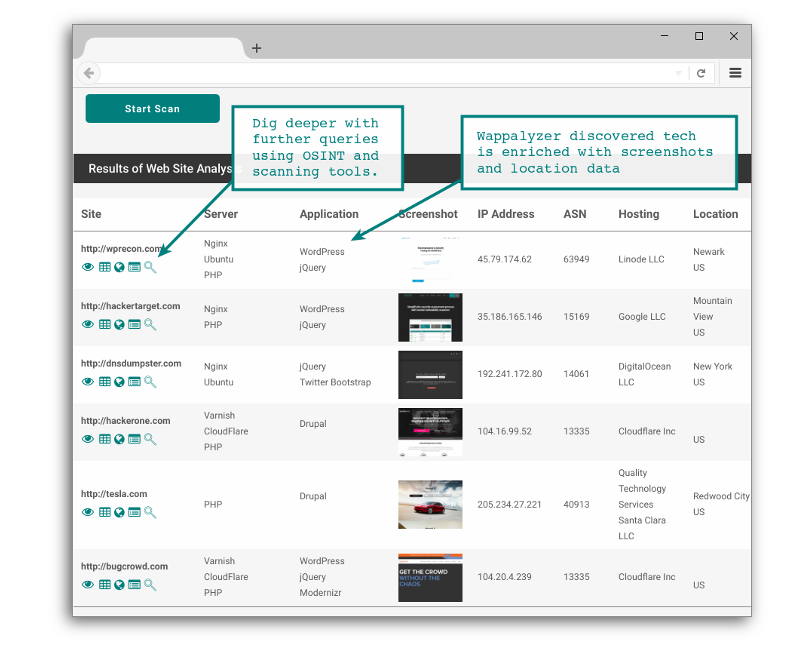Click the eye icon under wprecon.com
Screen dimensions: 800x645
(x=88, y=267)
